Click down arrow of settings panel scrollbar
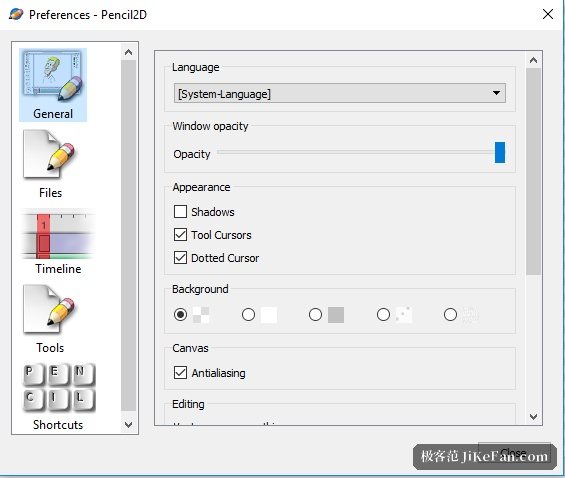Image resolution: width=565 pixels, height=478 pixels. 534,417
